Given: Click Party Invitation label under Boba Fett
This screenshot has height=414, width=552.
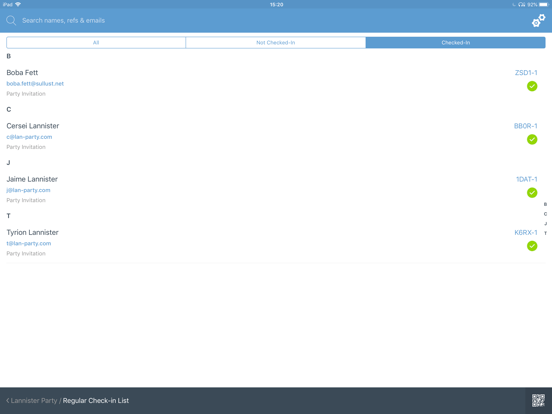Looking at the screenshot, I should pyautogui.click(x=26, y=94).
